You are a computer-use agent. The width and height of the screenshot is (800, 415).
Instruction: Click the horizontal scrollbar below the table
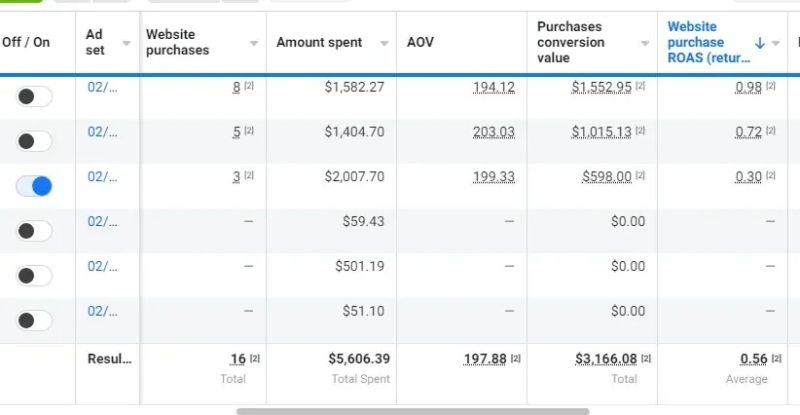[x=412, y=410]
